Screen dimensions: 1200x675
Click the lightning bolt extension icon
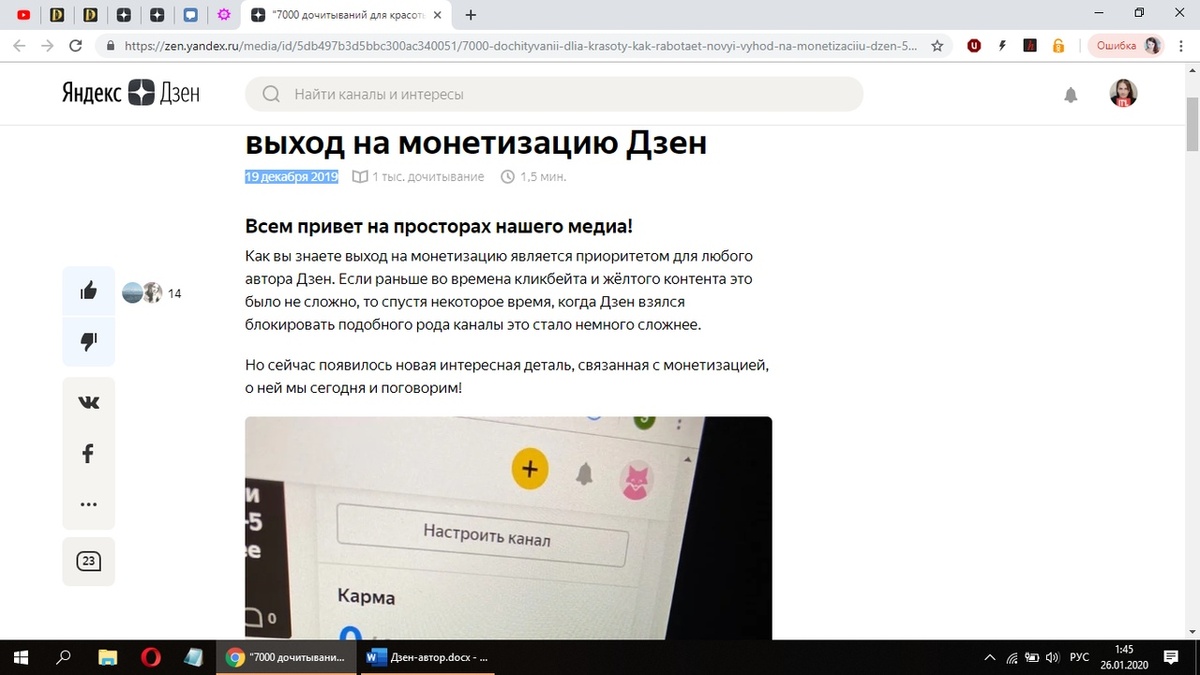1002,45
